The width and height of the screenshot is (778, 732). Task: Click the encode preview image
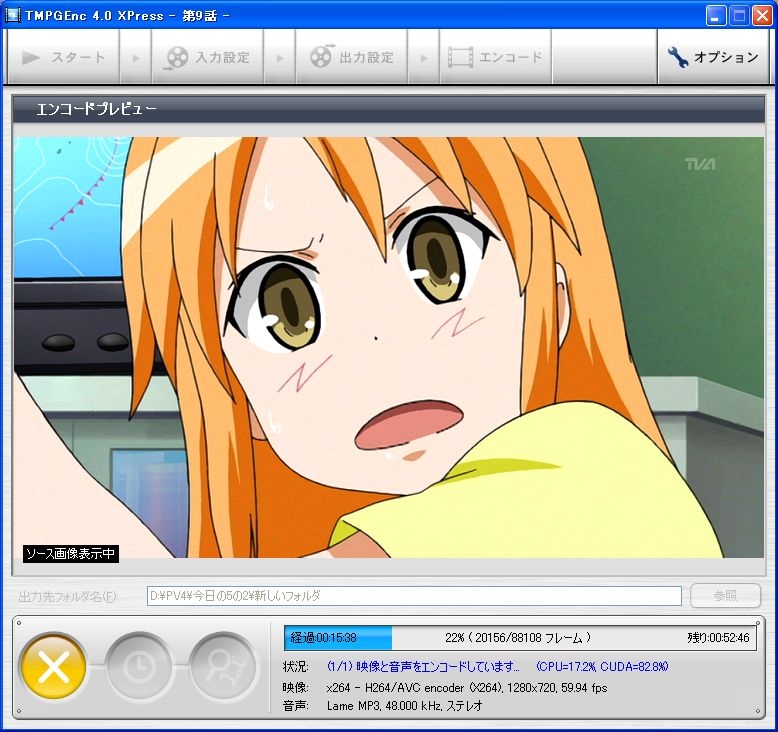[389, 347]
